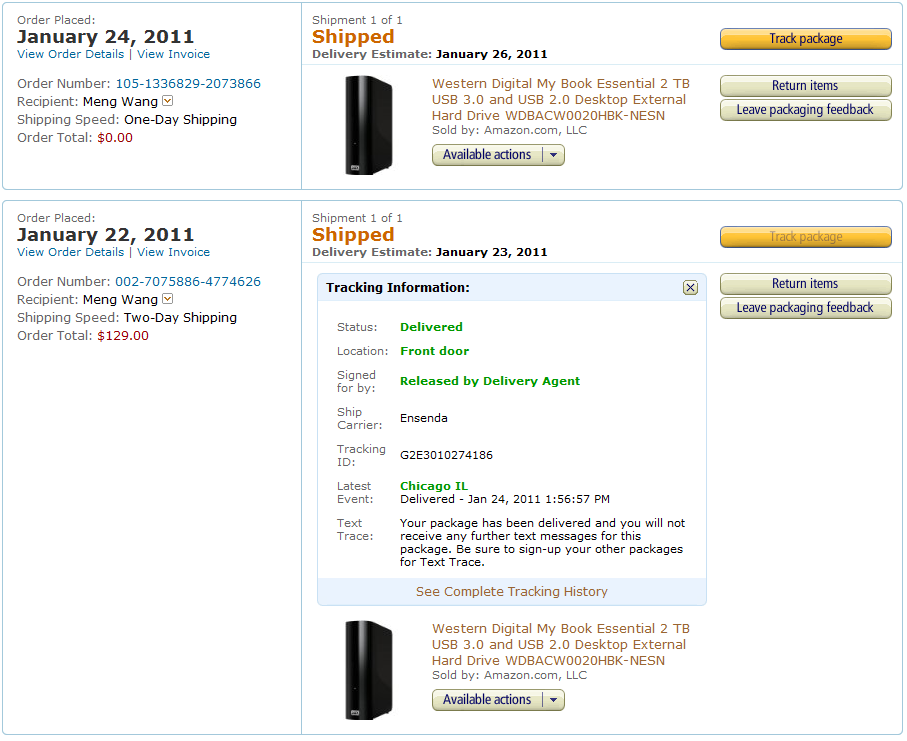Close the Tracking Information popup
The width and height of the screenshot is (907, 741).
(x=690, y=287)
